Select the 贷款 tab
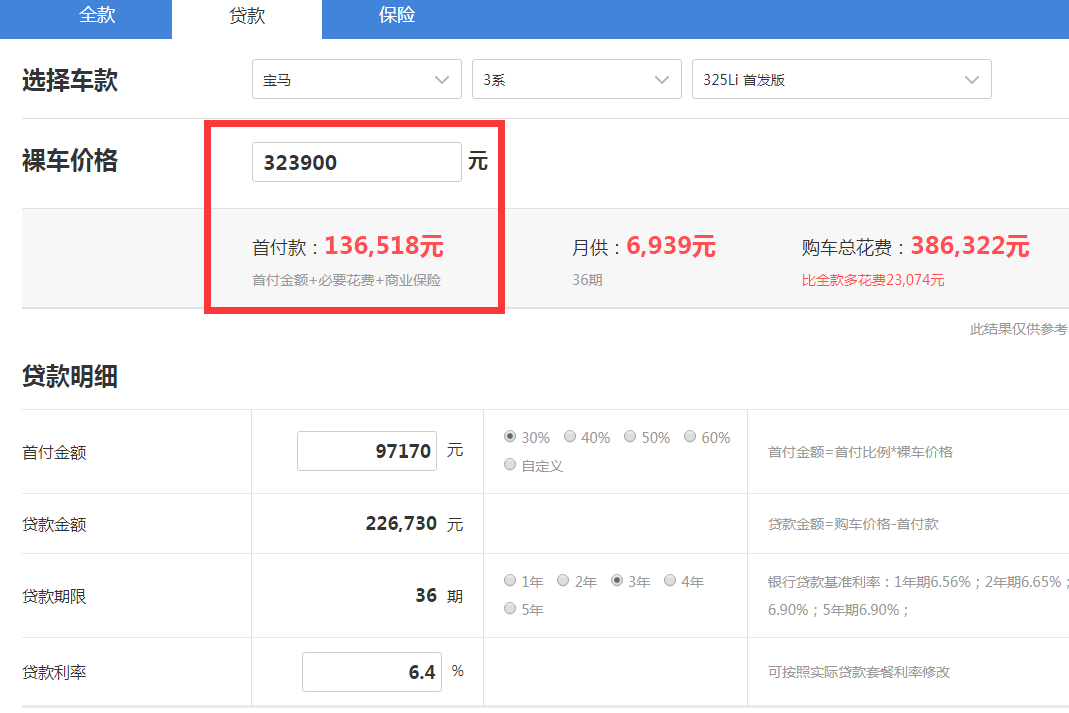This screenshot has height=713, width=1069. point(247,16)
